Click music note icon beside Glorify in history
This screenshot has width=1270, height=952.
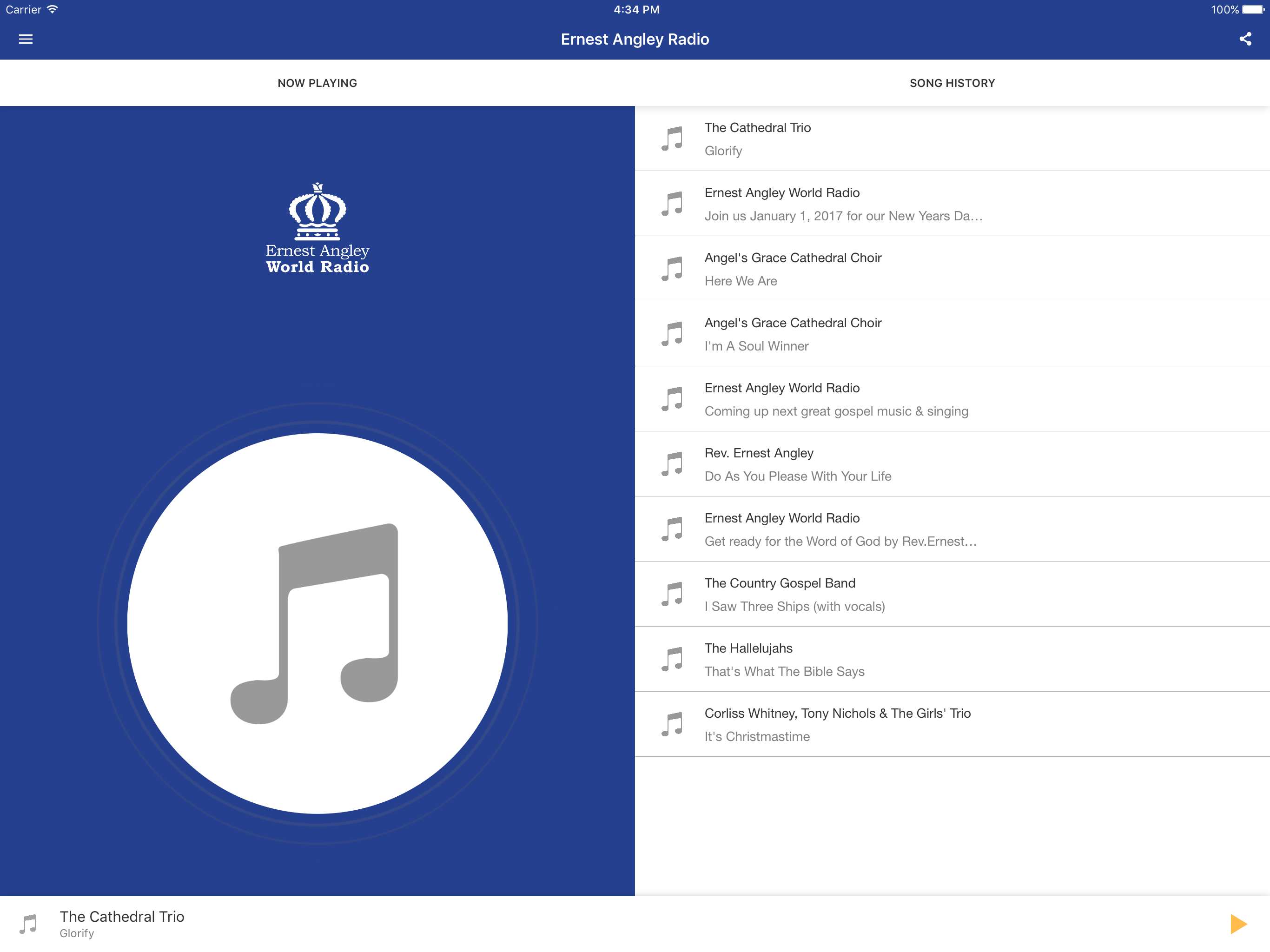(672, 139)
